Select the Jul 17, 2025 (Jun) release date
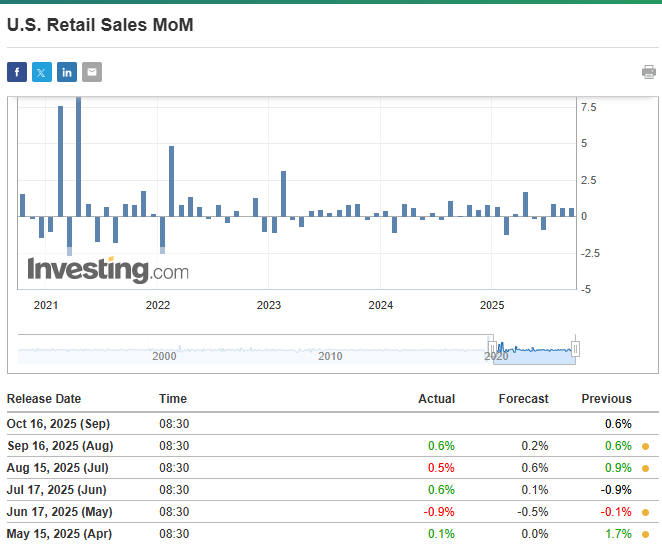Image resolution: width=662 pixels, height=548 pixels. [57, 490]
